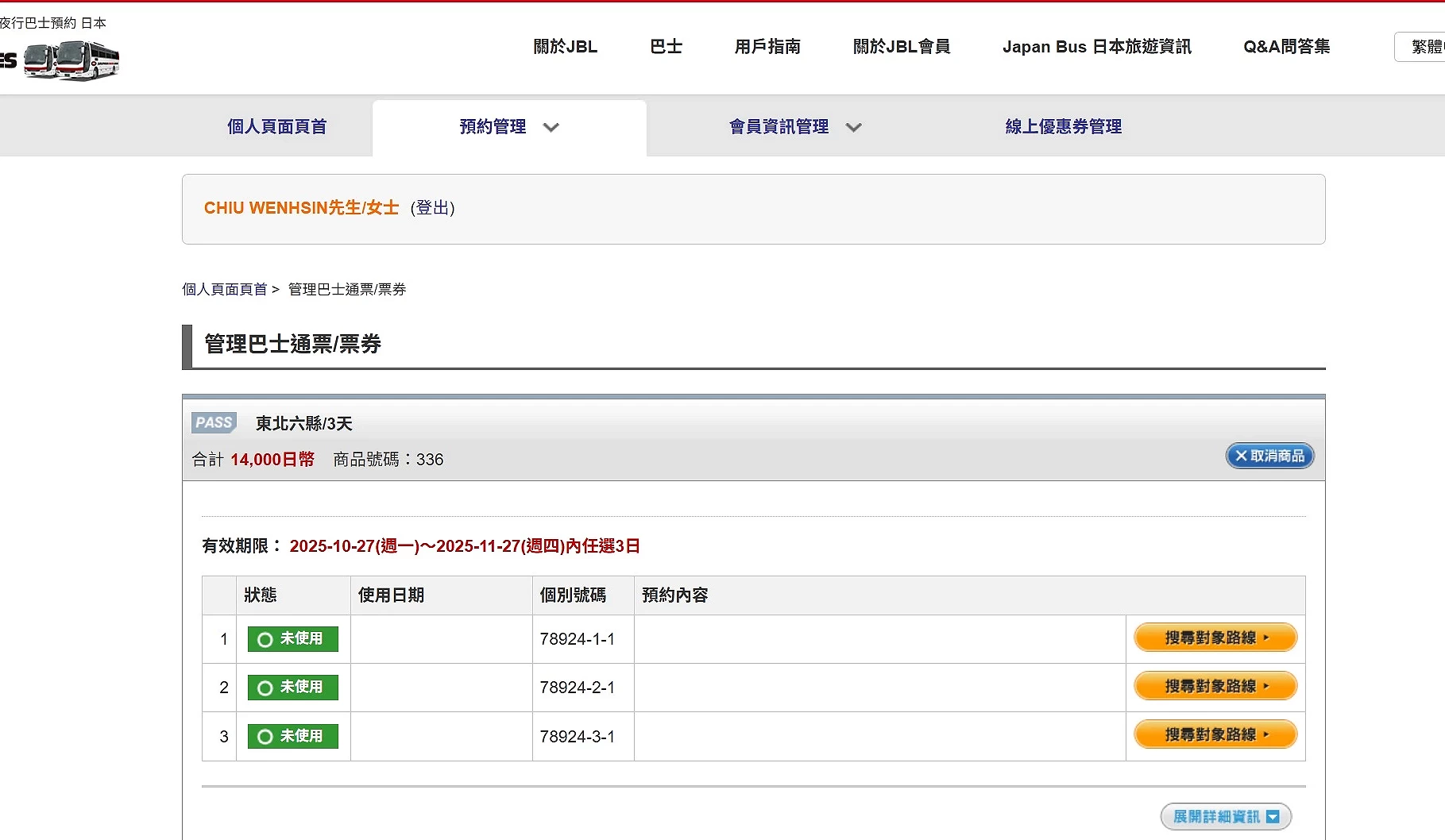Open Q&A問答集 in the top navigation
The image size is (1445, 840).
1286,47
